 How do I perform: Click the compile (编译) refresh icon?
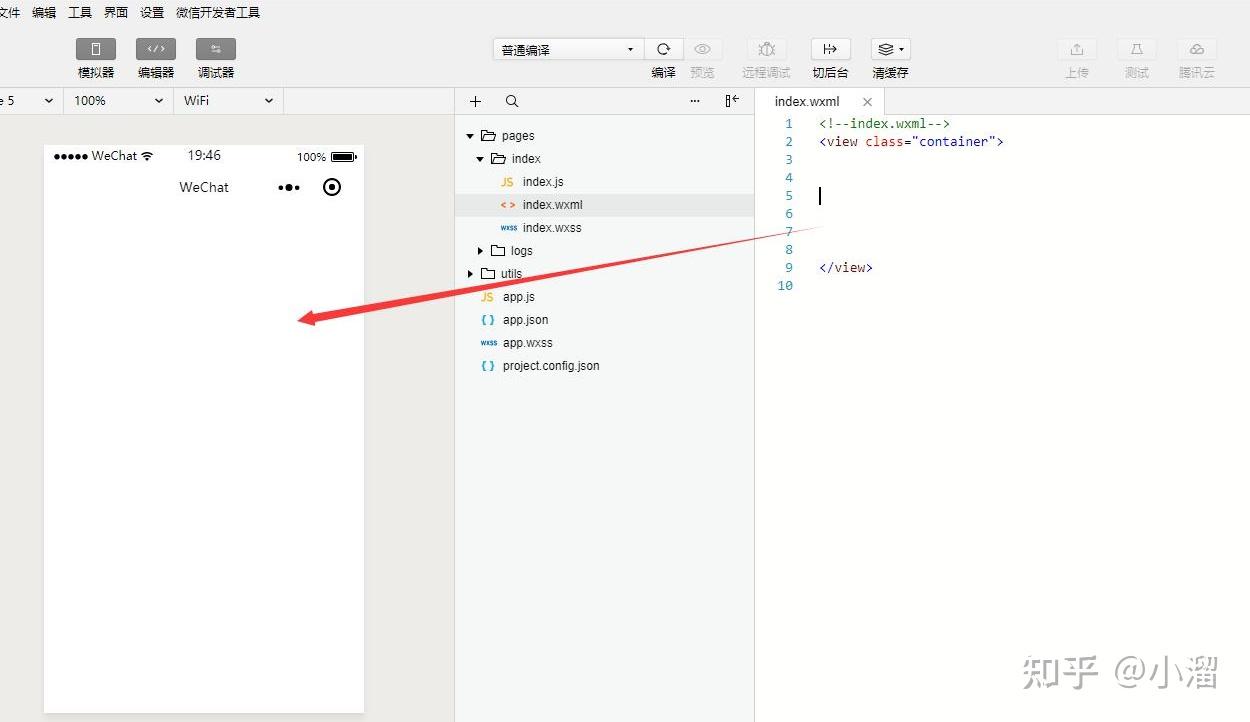click(x=663, y=49)
